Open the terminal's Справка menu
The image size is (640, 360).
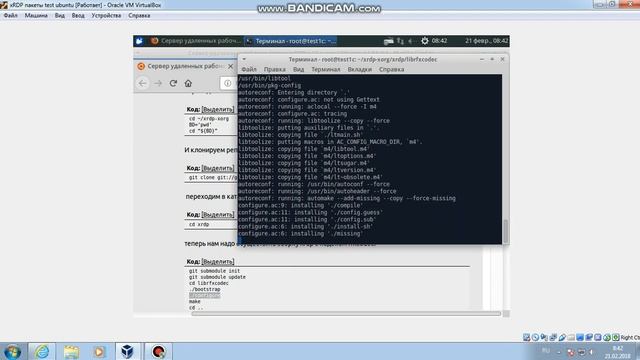click(x=391, y=69)
